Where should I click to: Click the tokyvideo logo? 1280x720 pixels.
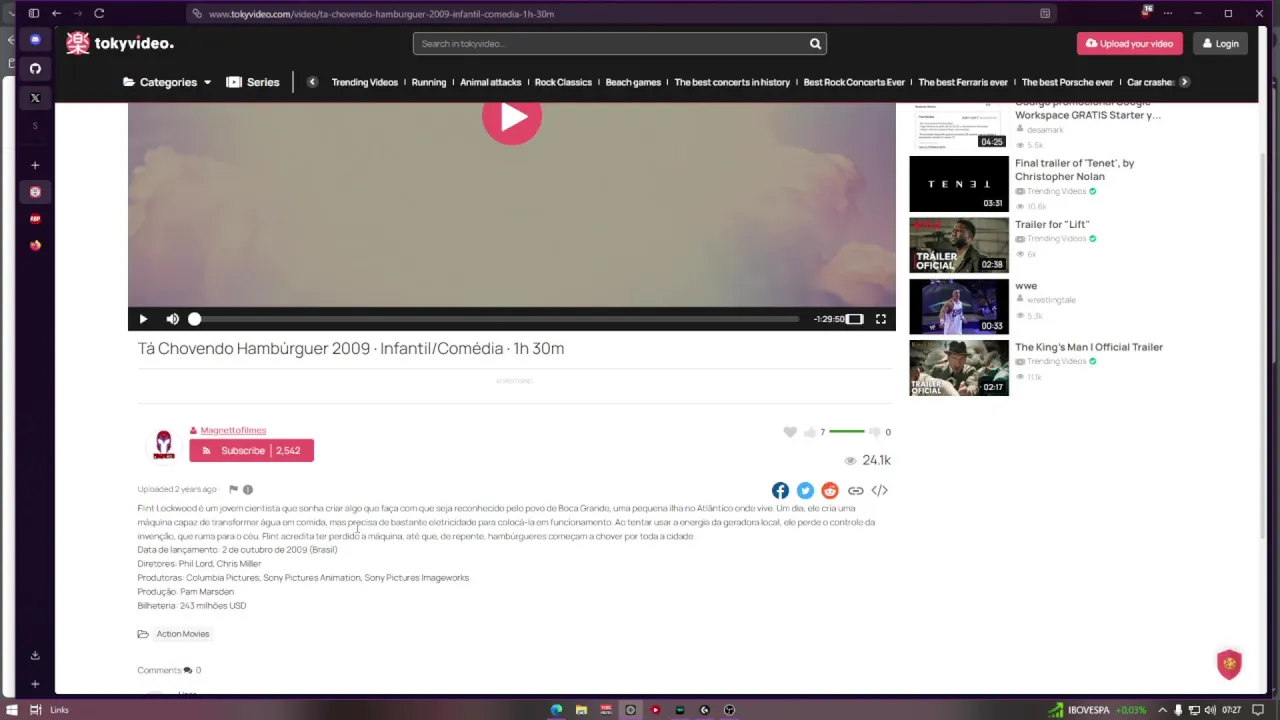point(120,43)
